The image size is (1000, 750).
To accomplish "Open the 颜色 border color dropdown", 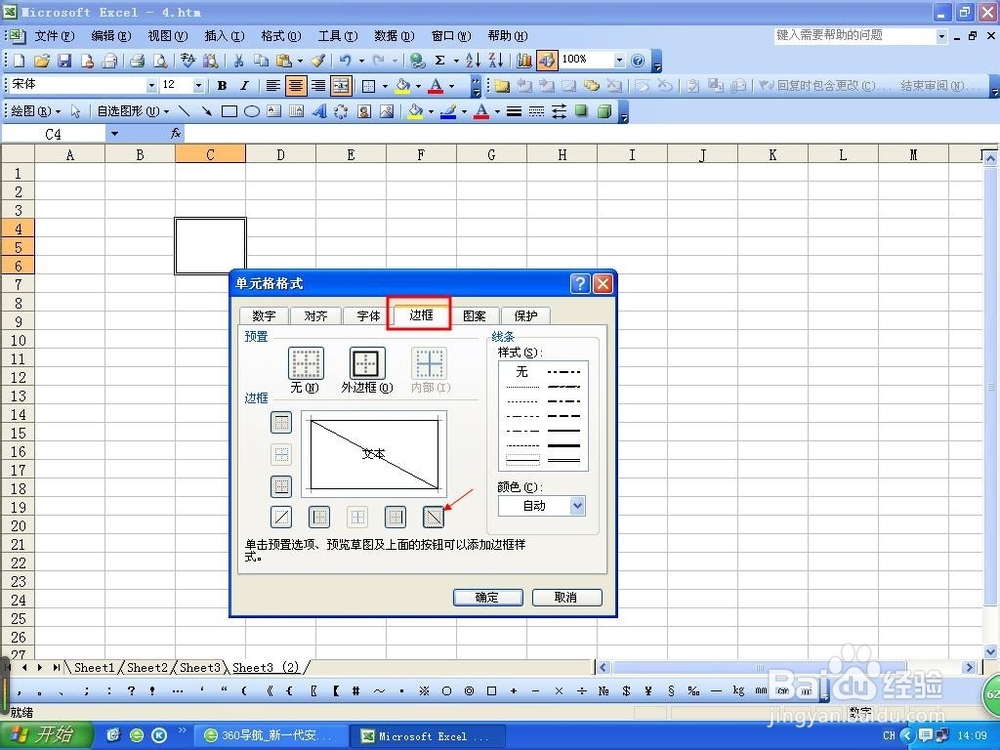I will pyautogui.click(x=577, y=506).
